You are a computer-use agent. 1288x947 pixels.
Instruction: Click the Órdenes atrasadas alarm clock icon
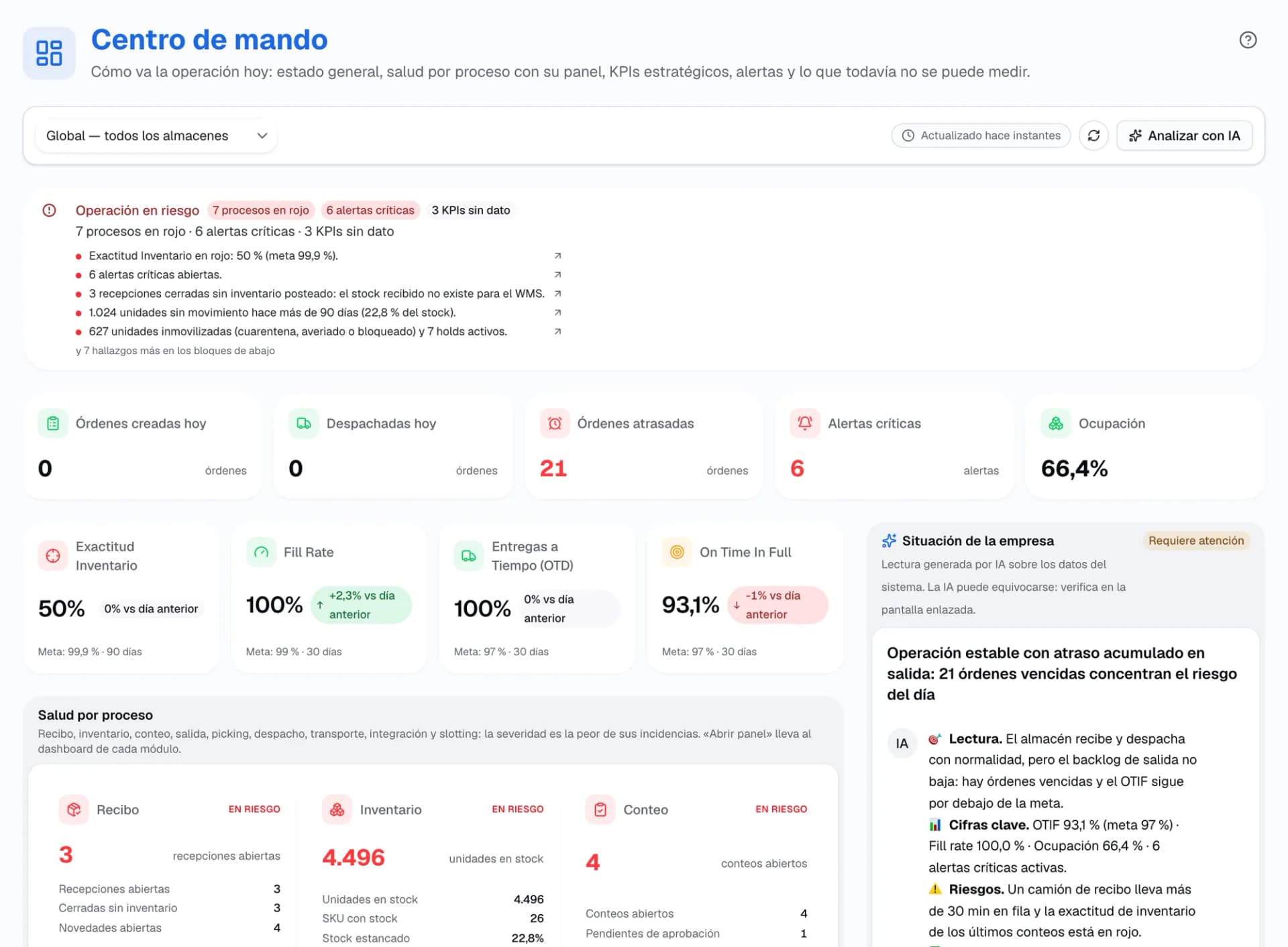(555, 424)
